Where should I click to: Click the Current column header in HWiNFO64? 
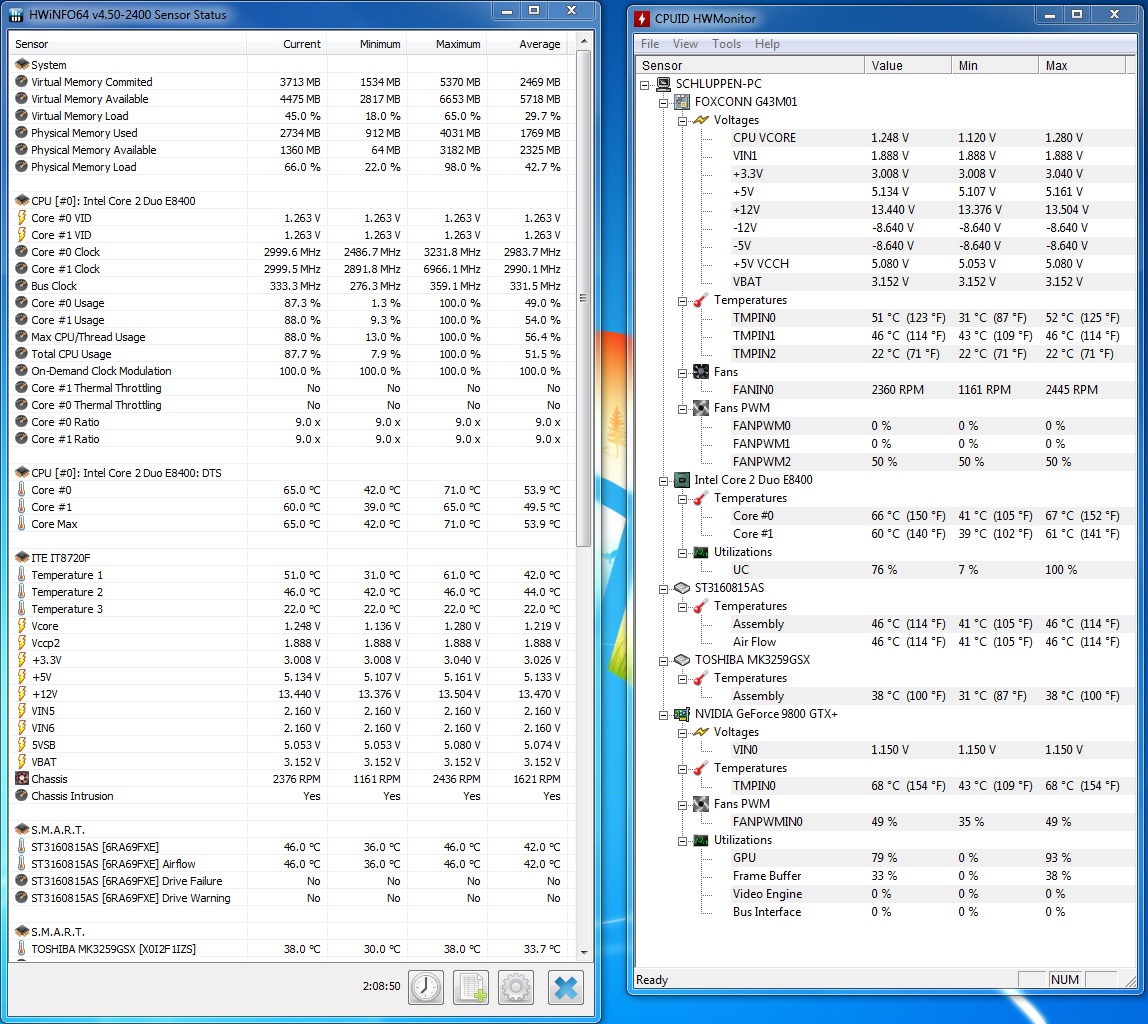click(x=286, y=44)
